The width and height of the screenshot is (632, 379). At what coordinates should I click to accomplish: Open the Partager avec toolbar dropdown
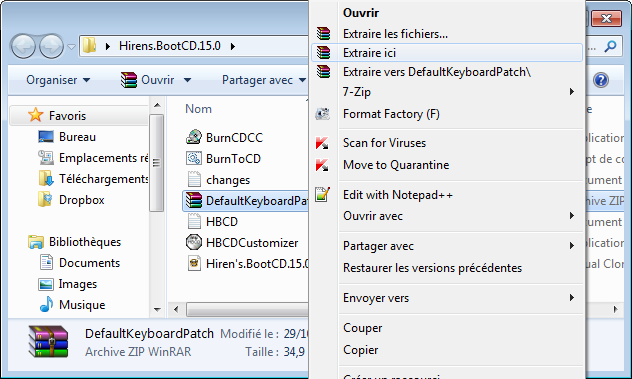pyautogui.click(x=264, y=80)
